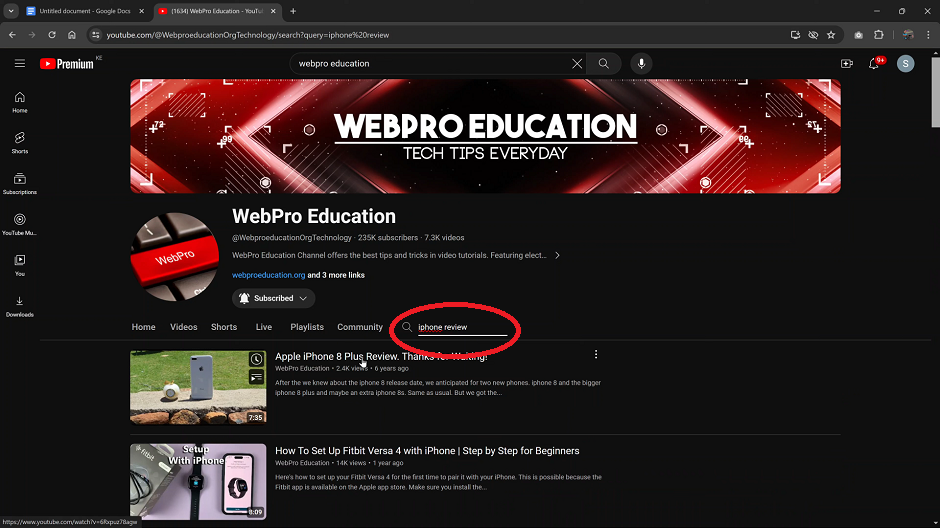This screenshot has width=940, height=528.
Task: Open a new browser tab
Action: point(293,11)
